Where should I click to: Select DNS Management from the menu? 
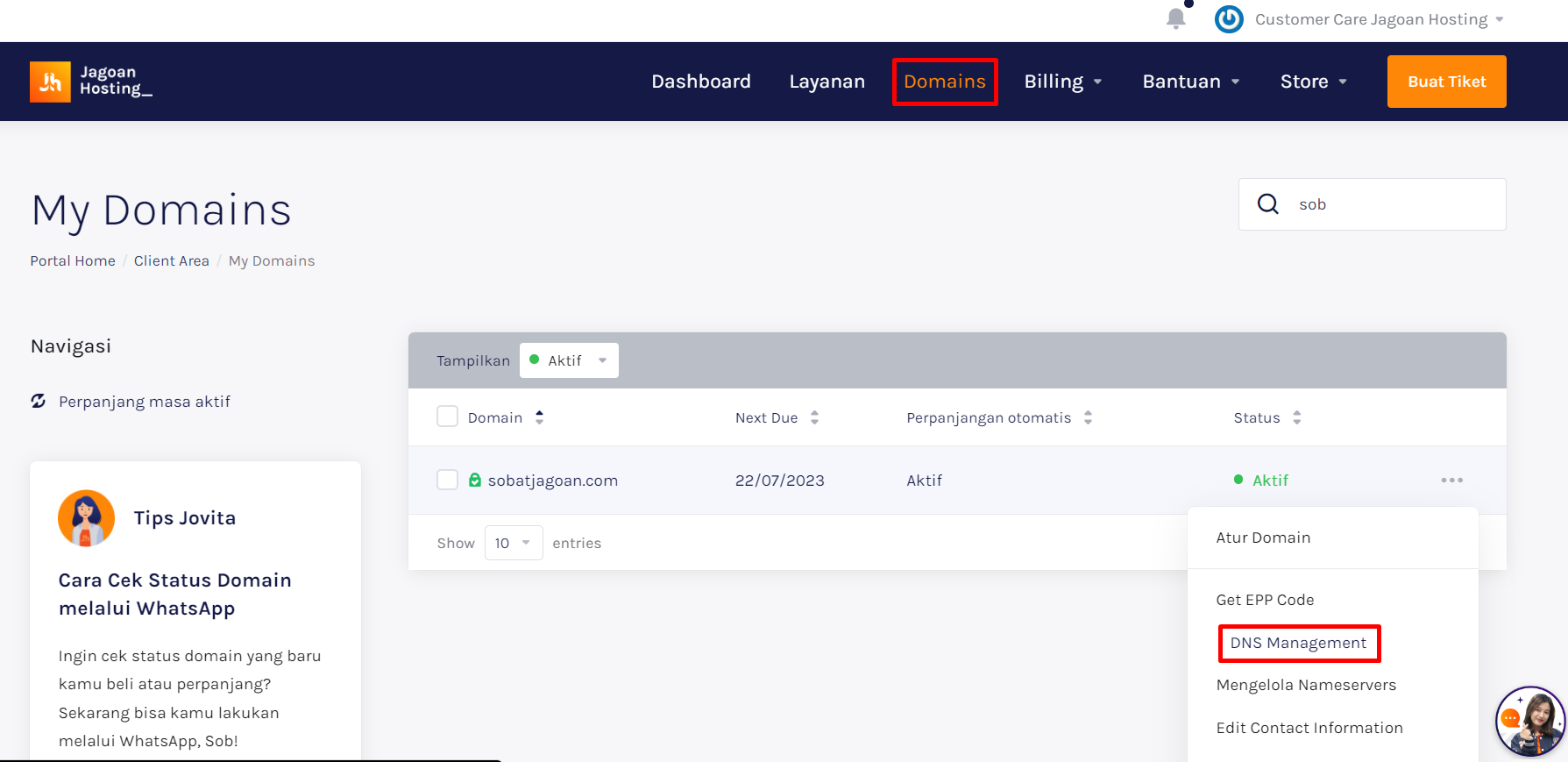[x=1298, y=643]
